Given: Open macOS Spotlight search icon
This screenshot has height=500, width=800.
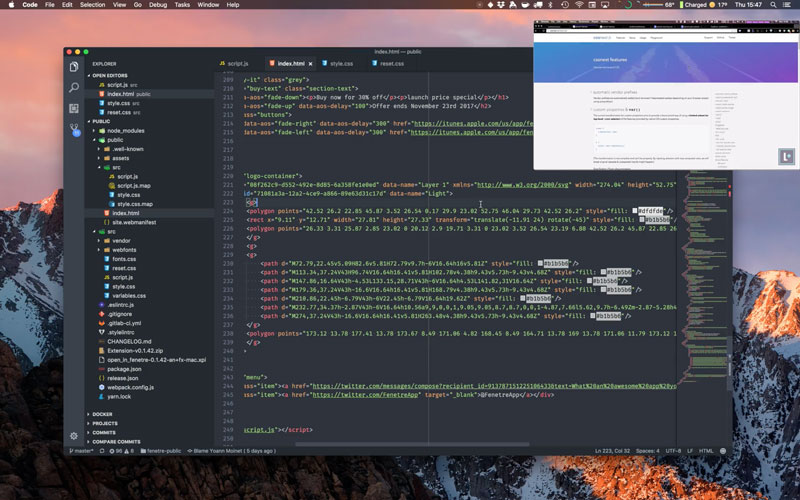Looking at the screenshot, I should click(x=773, y=5).
